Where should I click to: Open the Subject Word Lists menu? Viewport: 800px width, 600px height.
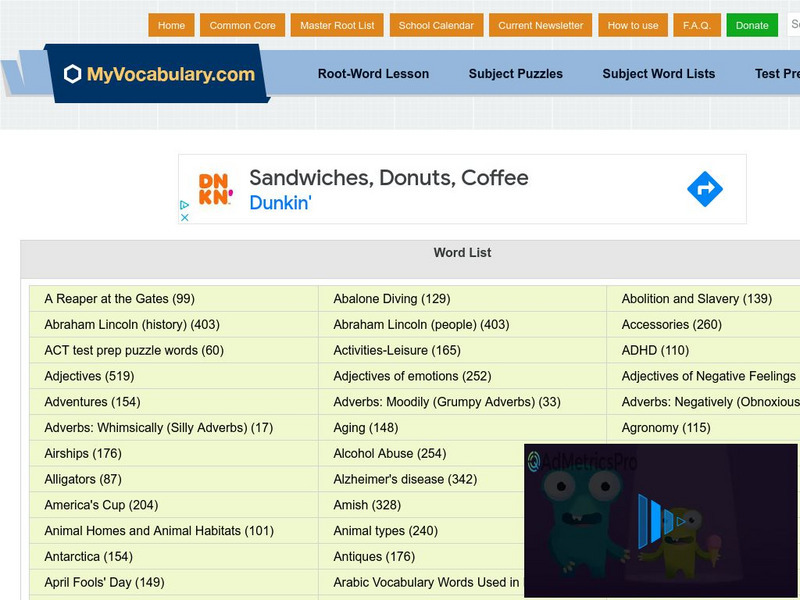coord(657,74)
